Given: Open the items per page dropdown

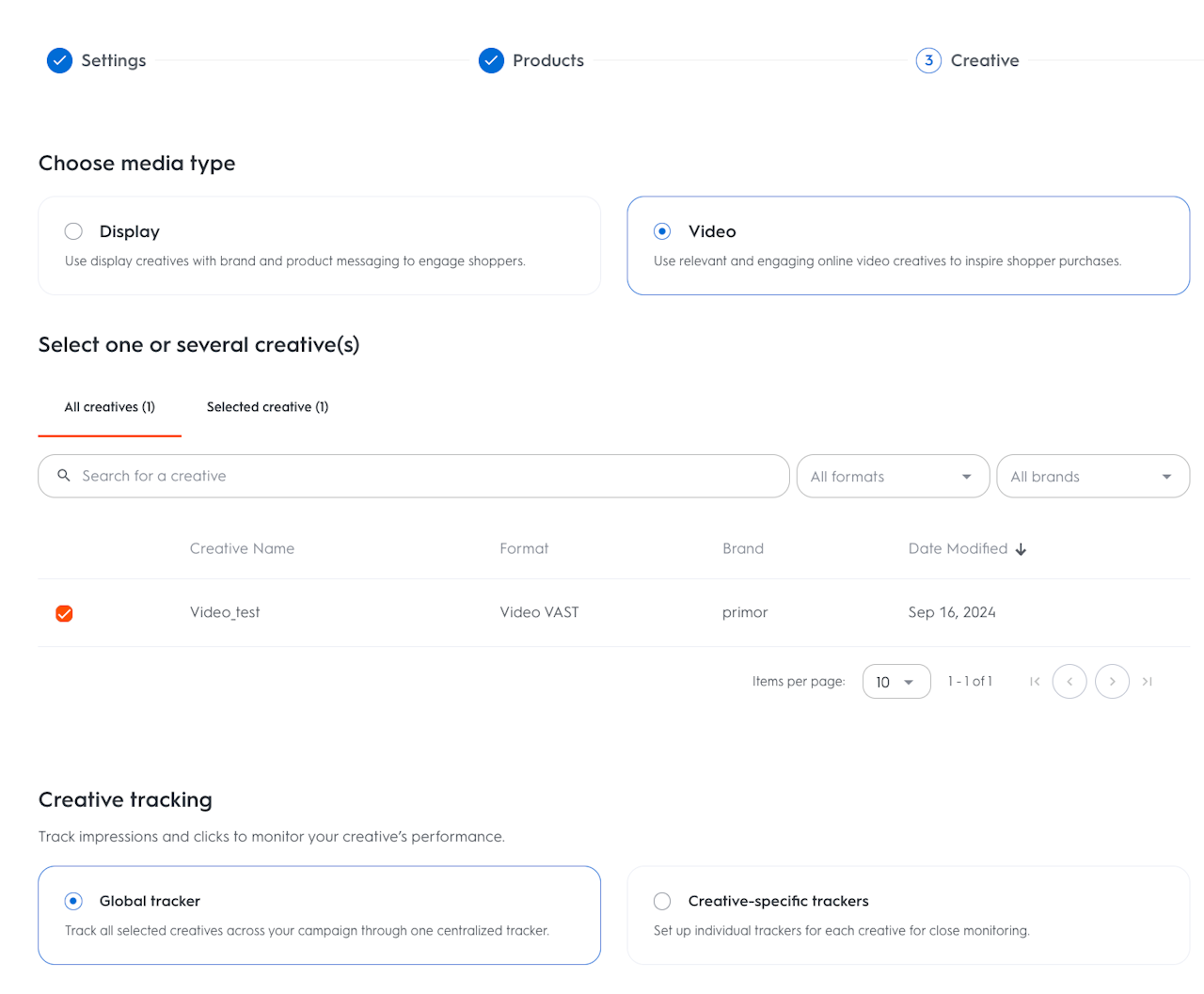Looking at the screenshot, I should (895, 682).
